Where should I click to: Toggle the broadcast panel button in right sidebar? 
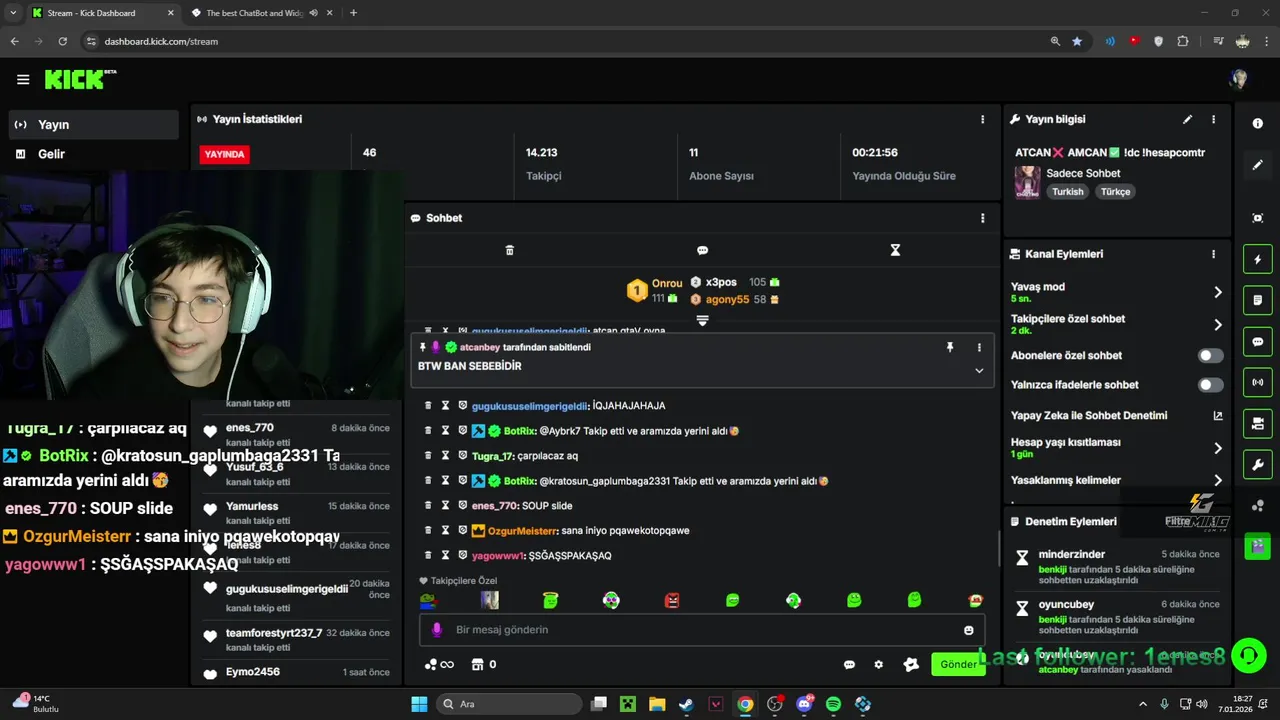click(1258, 382)
